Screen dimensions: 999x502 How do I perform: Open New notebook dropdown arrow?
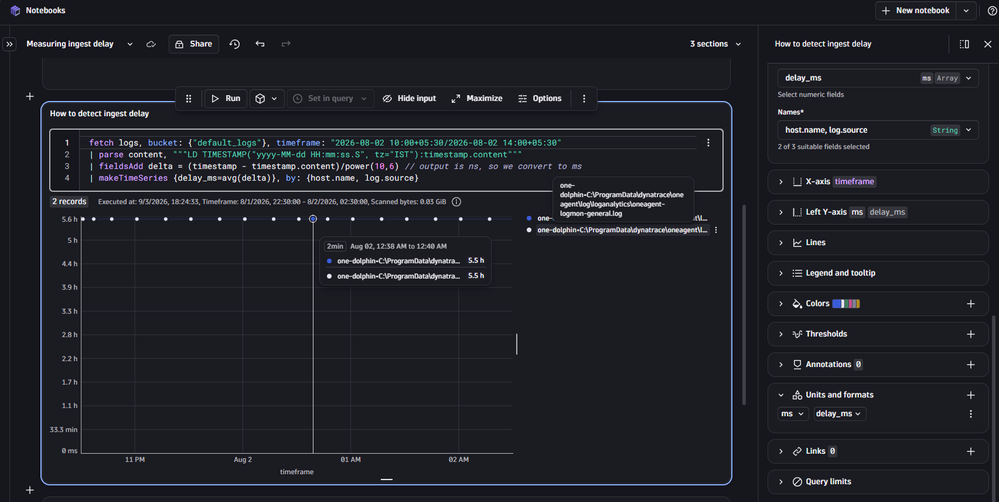[966, 11]
